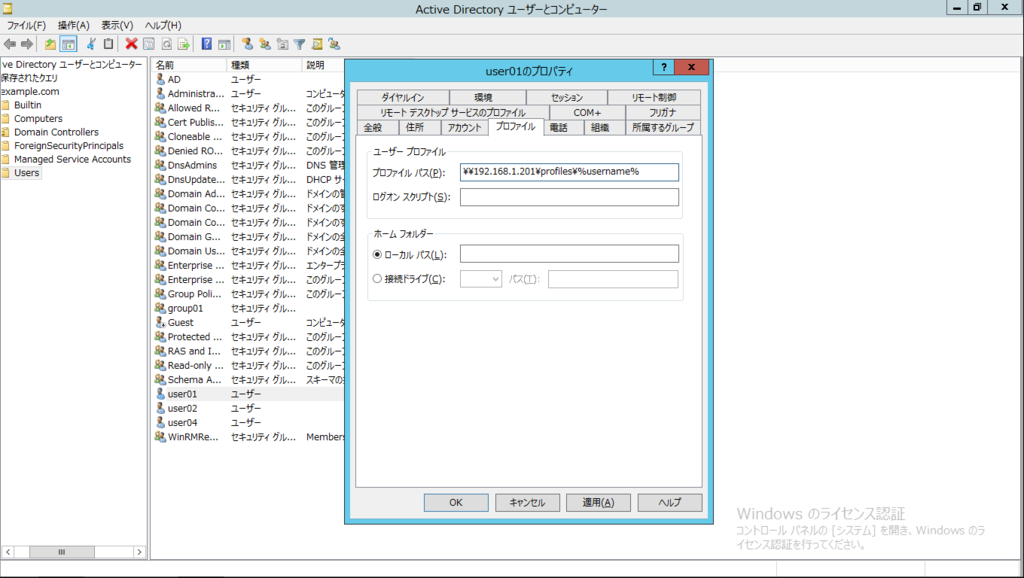Click the create new organizational unit icon
The image size is (1024, 578).
click(x=282, y=44)
